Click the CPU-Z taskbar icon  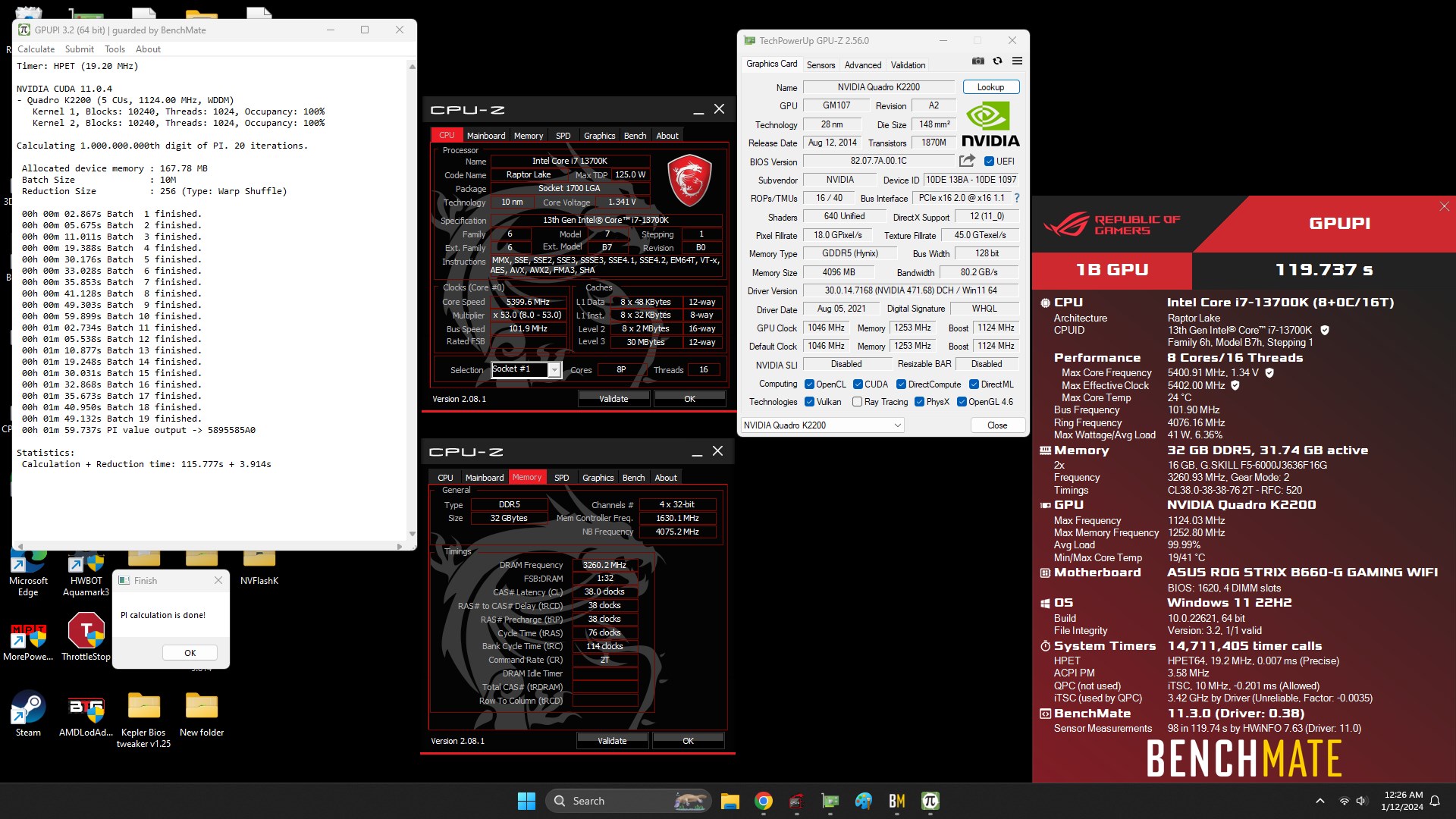coord(796,801)
